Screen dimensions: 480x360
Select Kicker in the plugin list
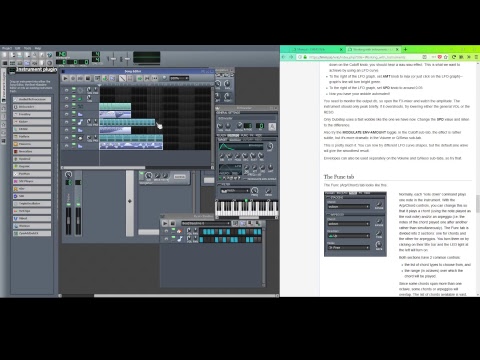tap(32, 122)
